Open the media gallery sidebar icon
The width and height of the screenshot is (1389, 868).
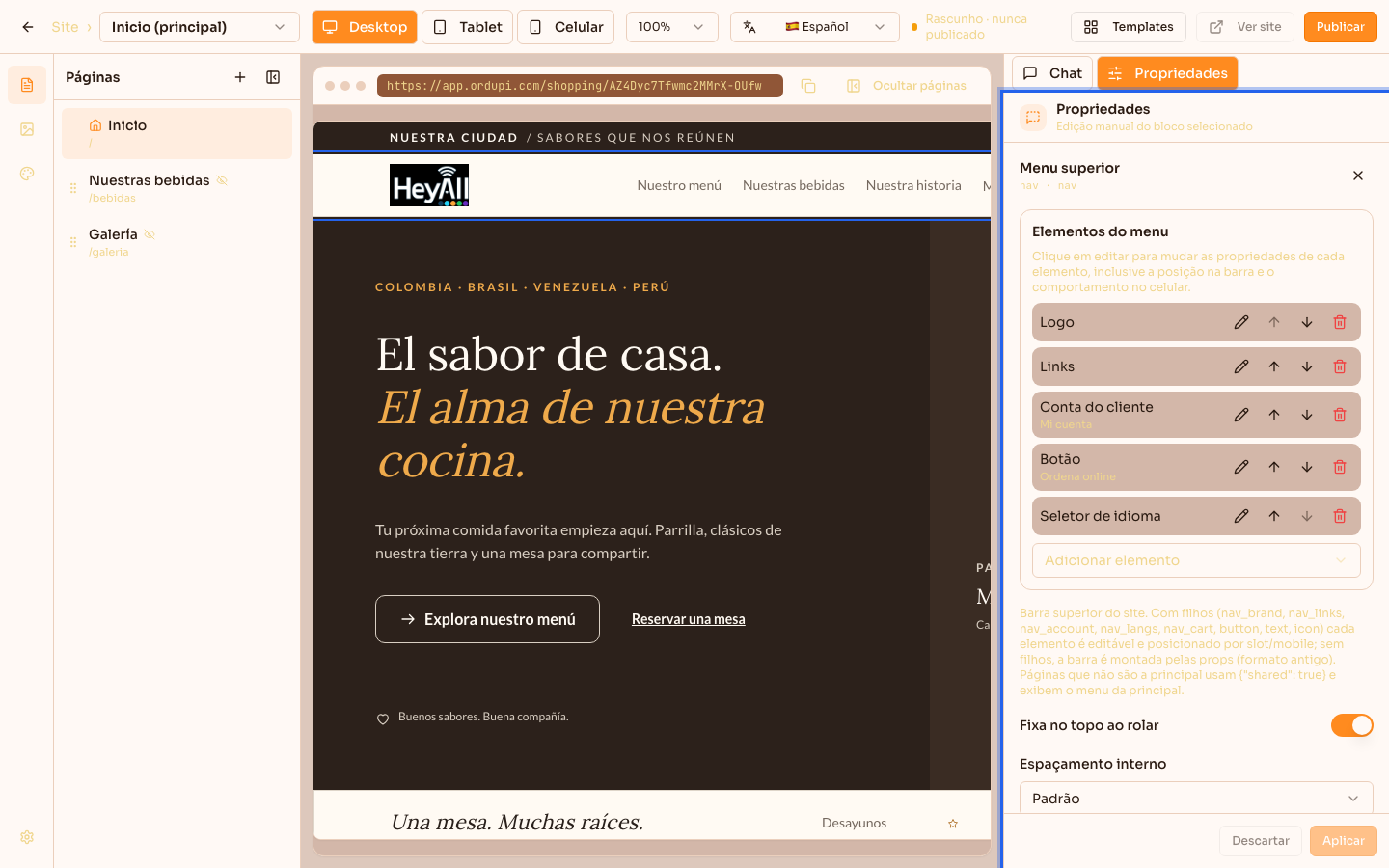point(27,129)
